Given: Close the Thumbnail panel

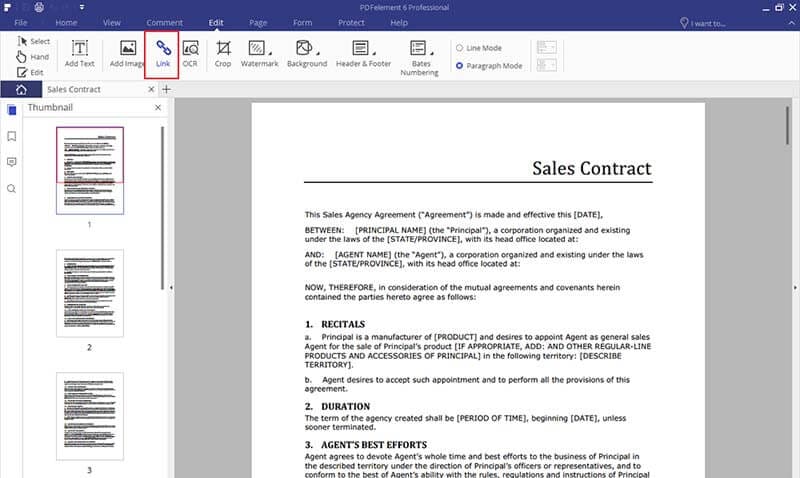Looking at the screenshot, I should pos(158,108).
